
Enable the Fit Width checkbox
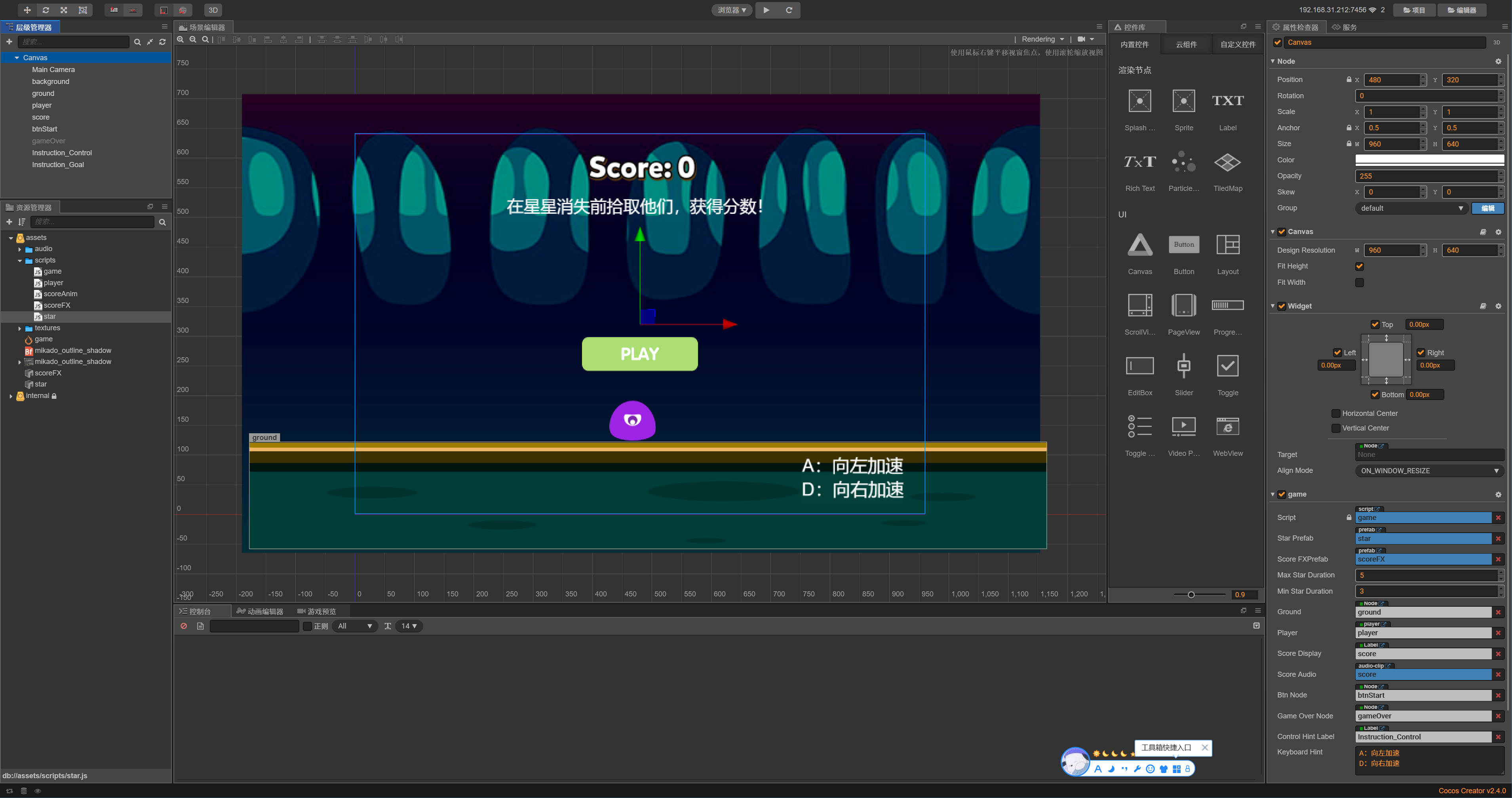[x=1359, y=282]
